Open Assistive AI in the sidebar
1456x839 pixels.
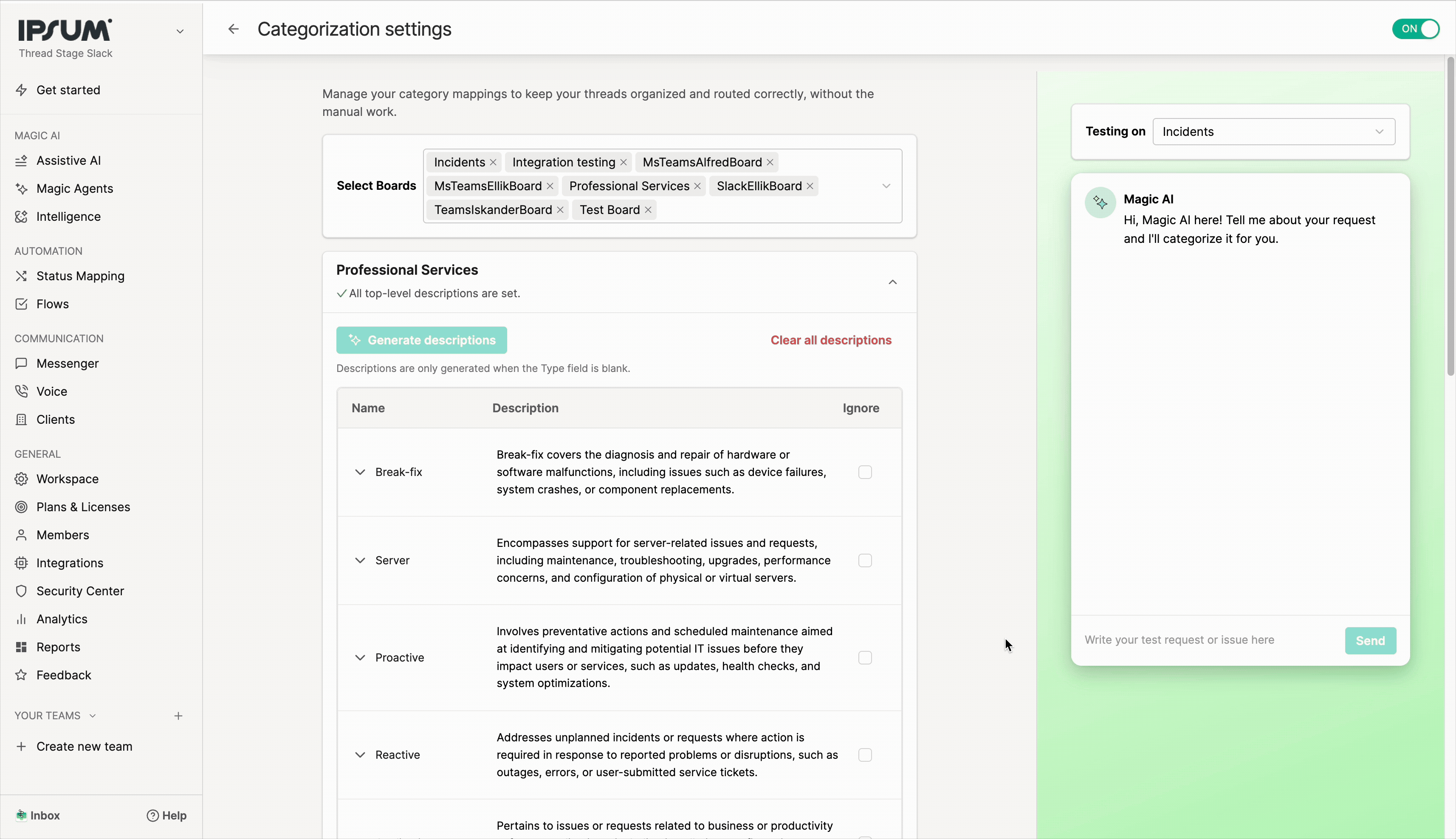coord(68,161)
